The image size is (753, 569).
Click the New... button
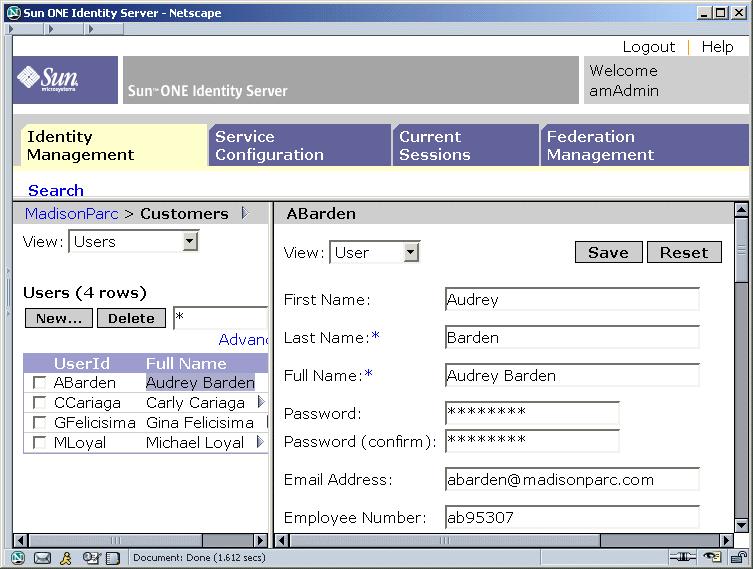pyautogui.click(x=59, y=318)
